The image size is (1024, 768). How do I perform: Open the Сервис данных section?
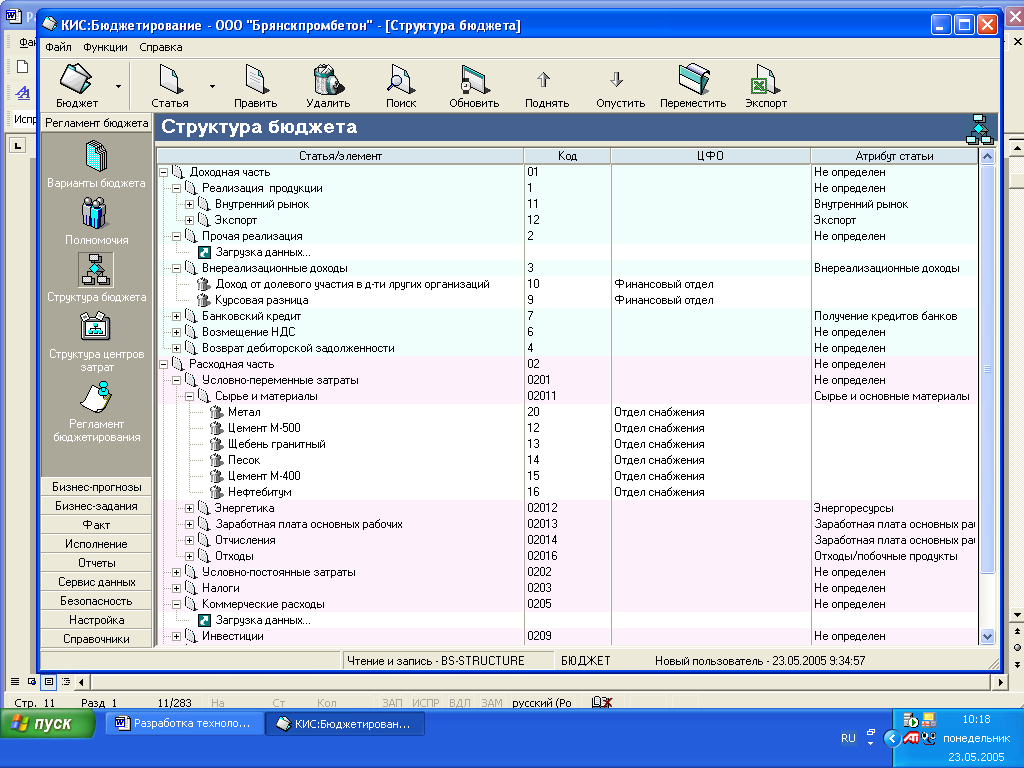click(97, 582)
